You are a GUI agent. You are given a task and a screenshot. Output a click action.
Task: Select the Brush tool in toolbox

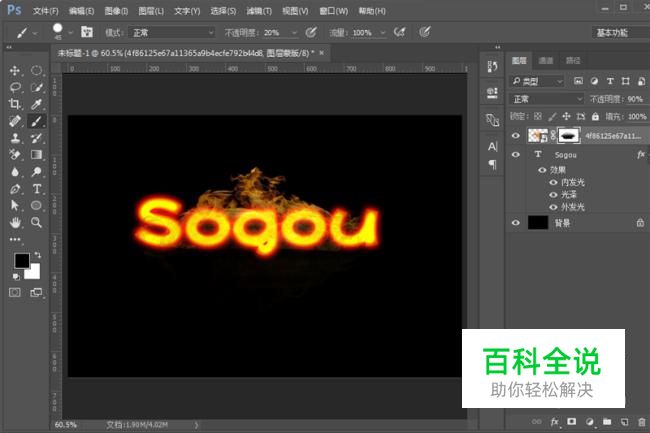point(36,121)
